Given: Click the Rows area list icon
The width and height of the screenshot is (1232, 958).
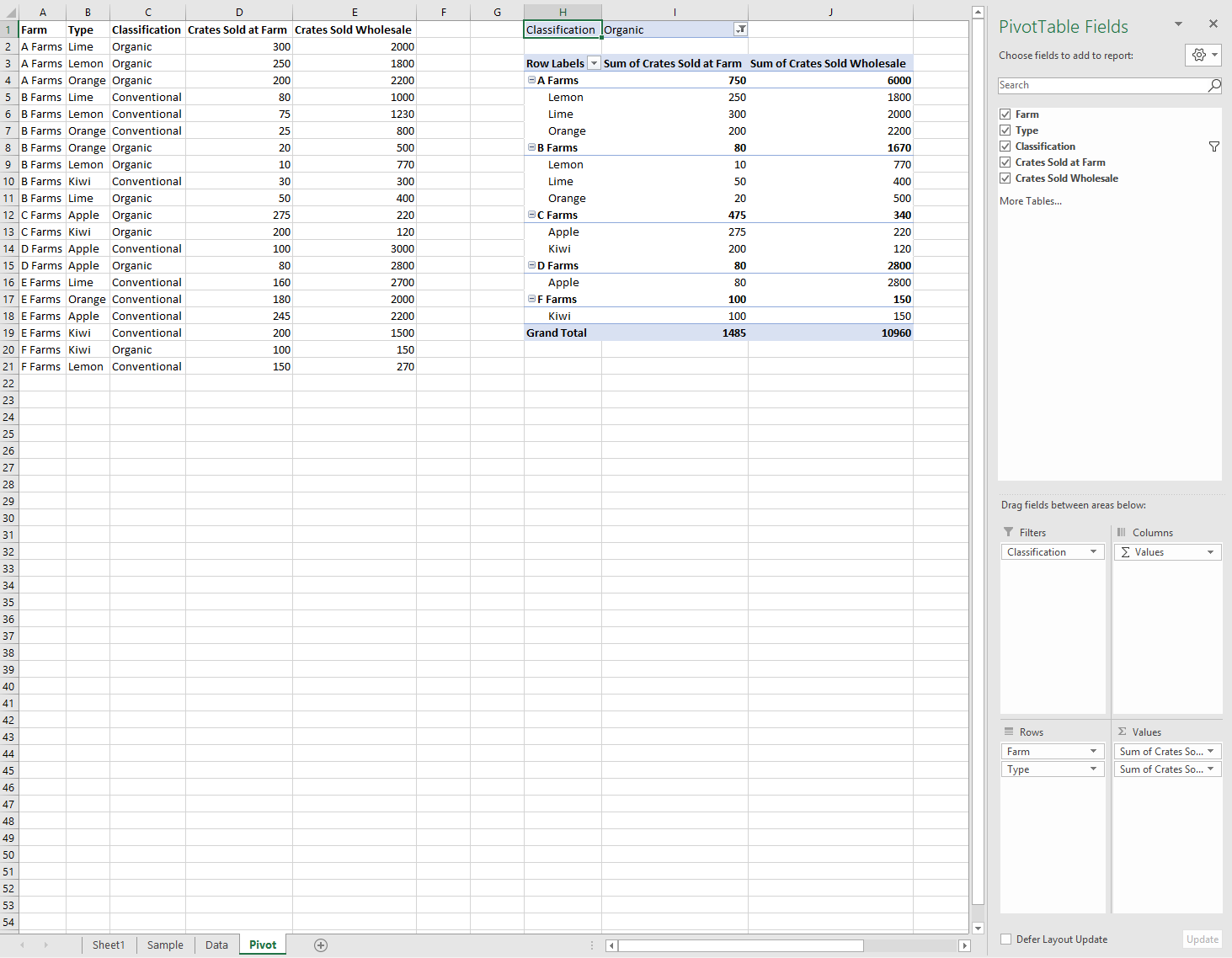Looking at the screenshot, I should coord(1008,731).
